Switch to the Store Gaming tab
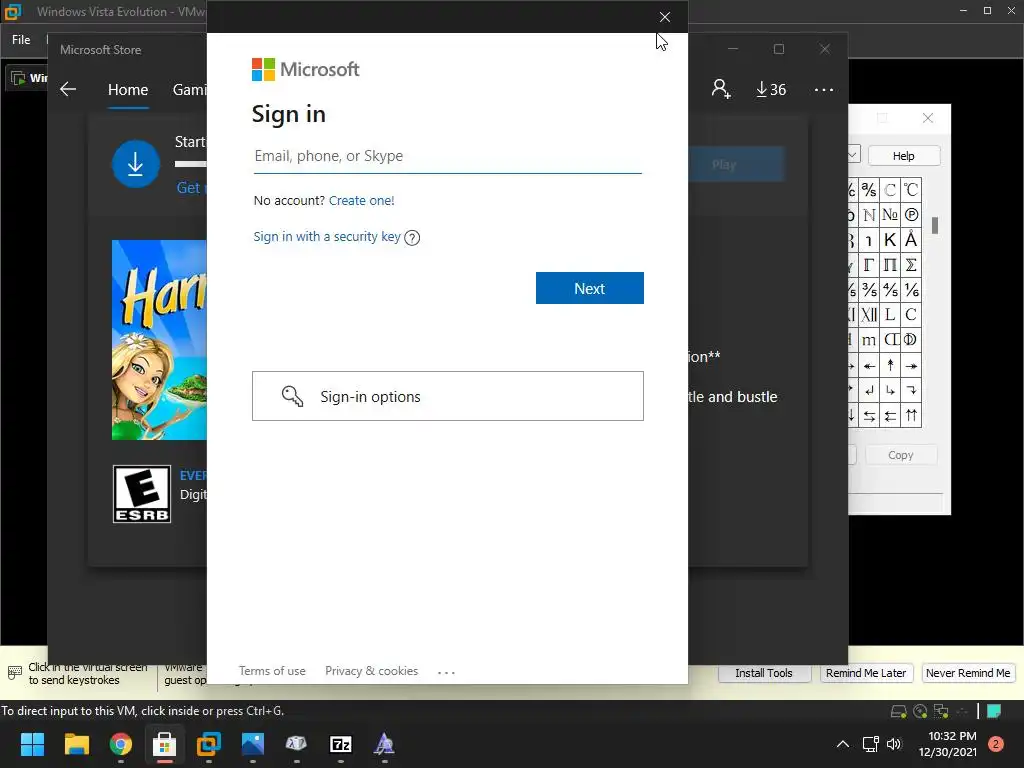The width and height of the screenshot is (1024, 768). click(189, 89)
